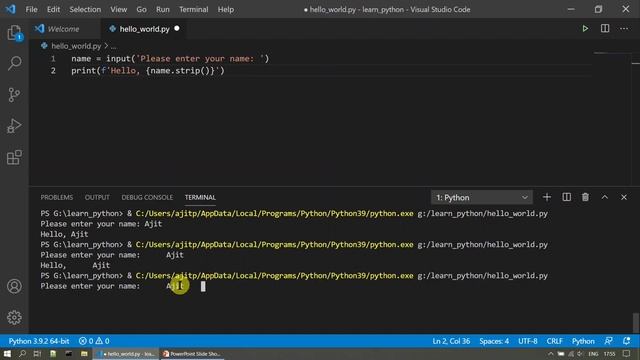Open the Edit menu
The height and width of the screenshot is (360, 640).
coord(53,9)
